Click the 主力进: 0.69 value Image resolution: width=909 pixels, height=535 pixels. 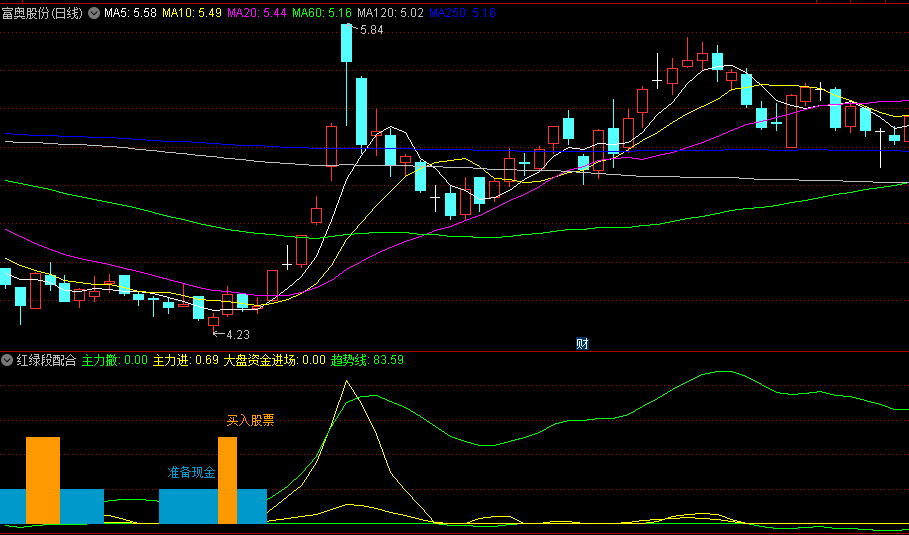click(186, 360)
